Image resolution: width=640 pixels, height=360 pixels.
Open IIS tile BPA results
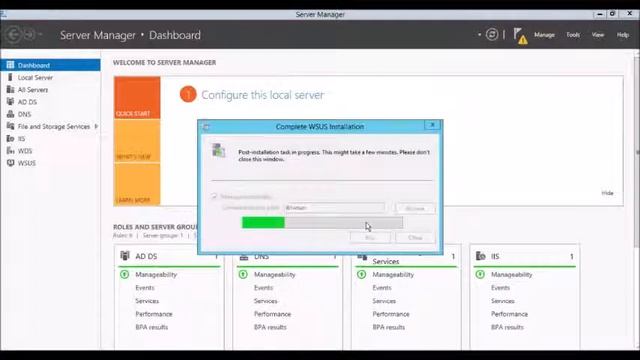tap(507, 327)
